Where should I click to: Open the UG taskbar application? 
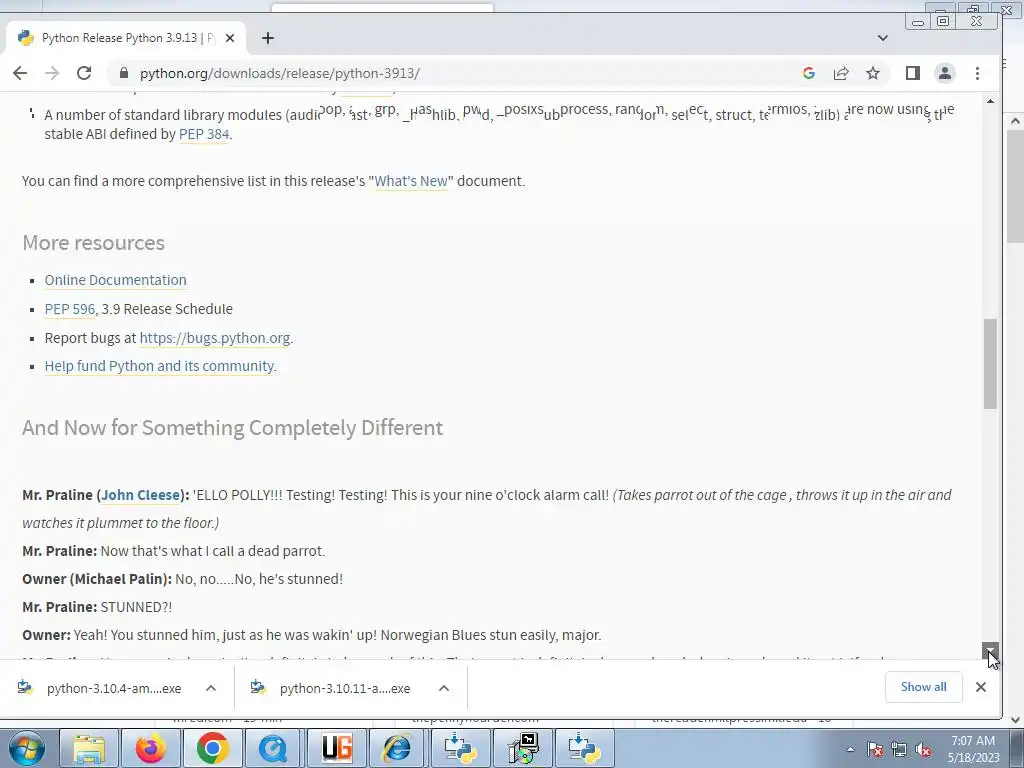pos(336,748)
